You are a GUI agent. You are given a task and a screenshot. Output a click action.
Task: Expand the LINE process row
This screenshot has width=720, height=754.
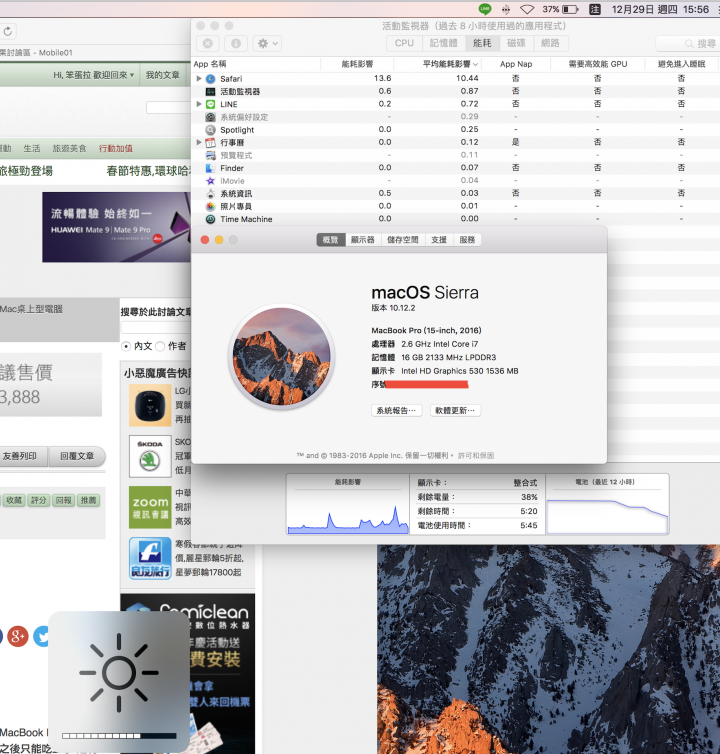click(x=199, y=104)
